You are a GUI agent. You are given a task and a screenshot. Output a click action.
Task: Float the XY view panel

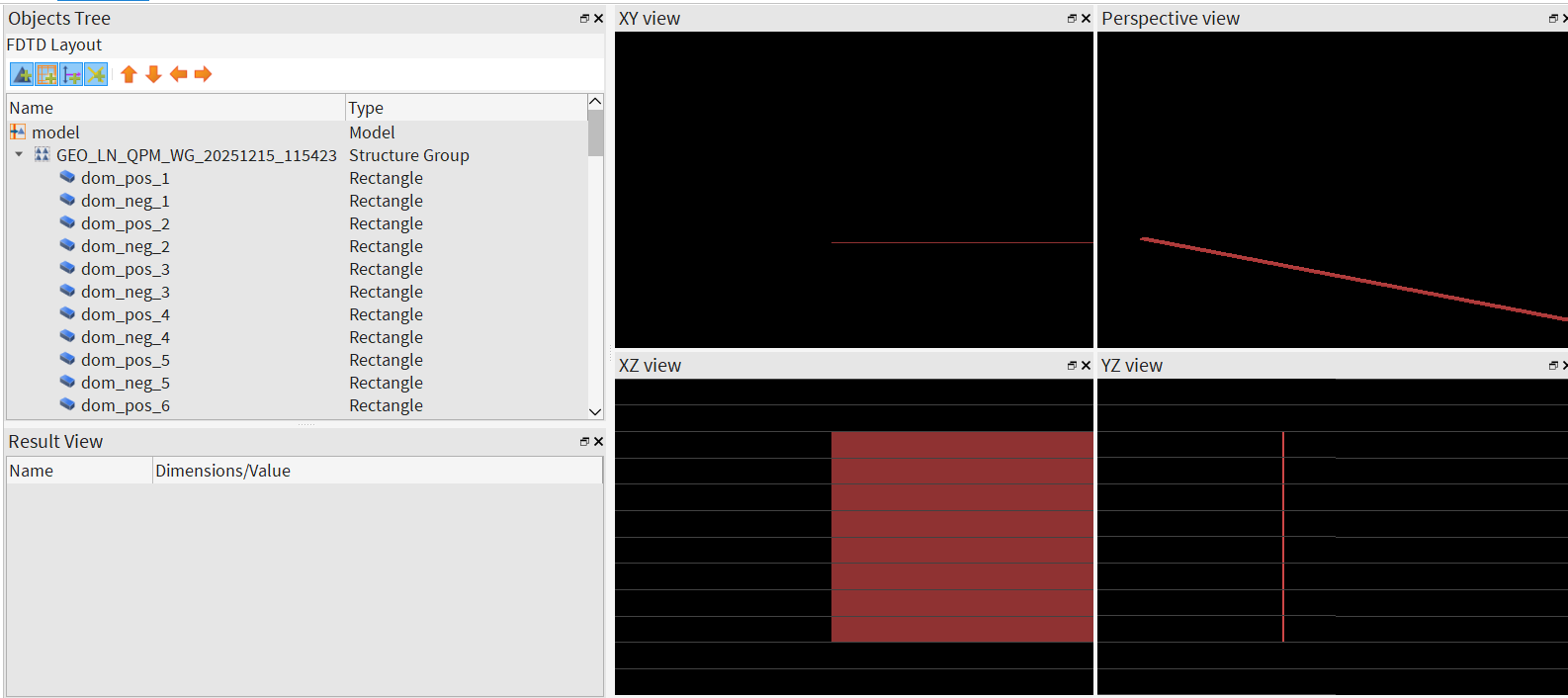[1072, 19]
